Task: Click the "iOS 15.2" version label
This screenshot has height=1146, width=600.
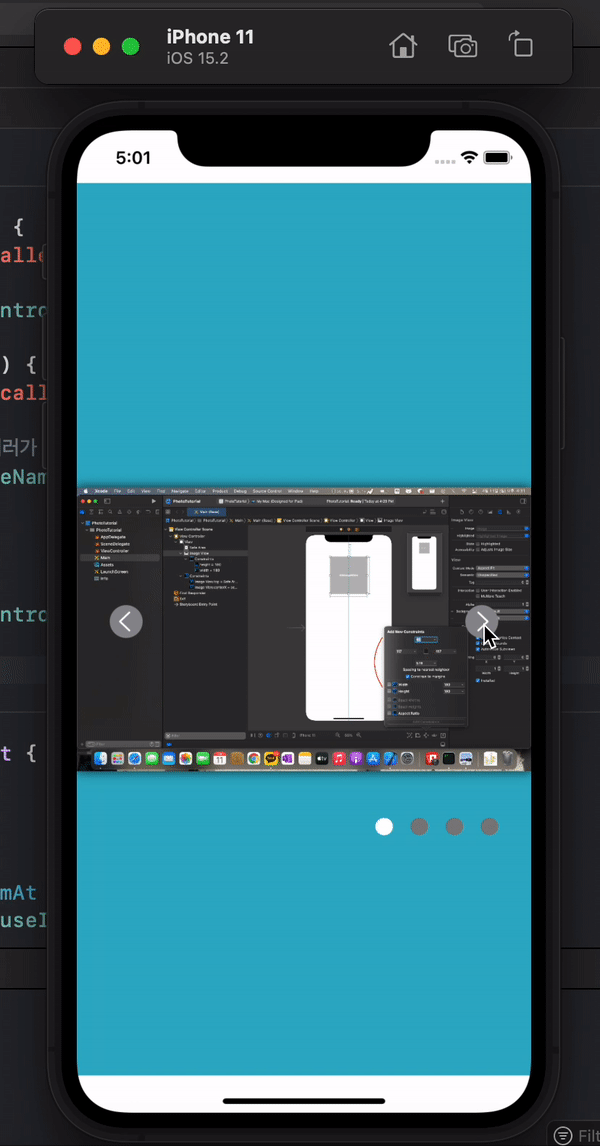Action: click(x=197, y=58)
